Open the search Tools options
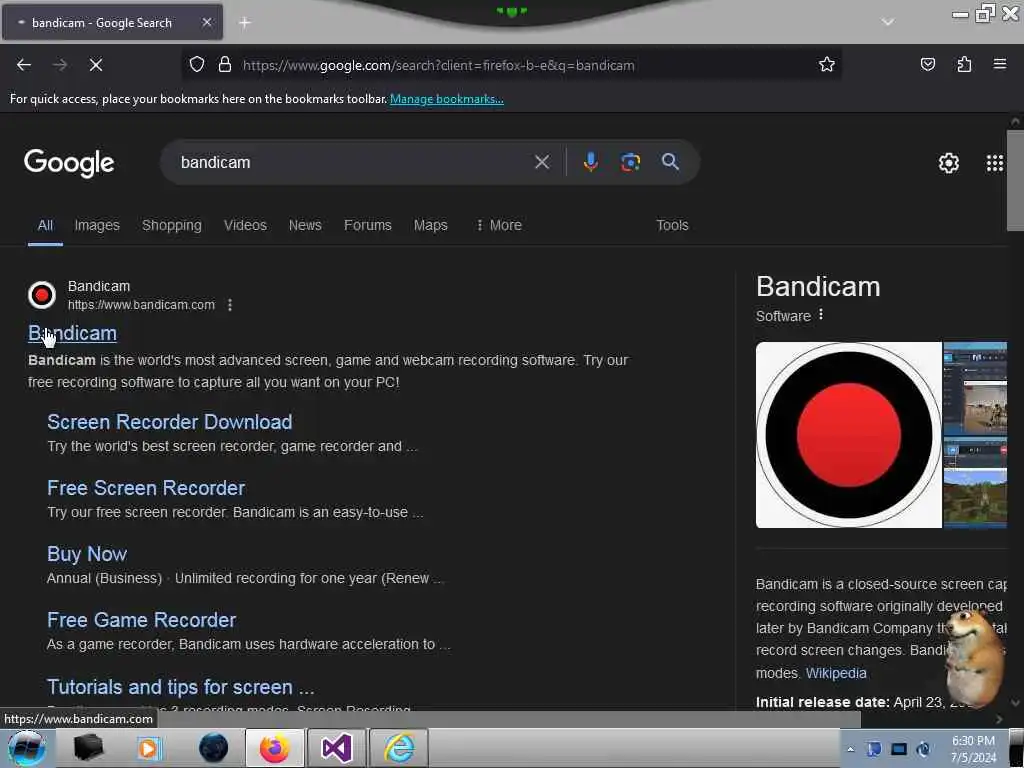Image resolution: width=1024 pixels, height=768 pixels. (x=672, y=225)
